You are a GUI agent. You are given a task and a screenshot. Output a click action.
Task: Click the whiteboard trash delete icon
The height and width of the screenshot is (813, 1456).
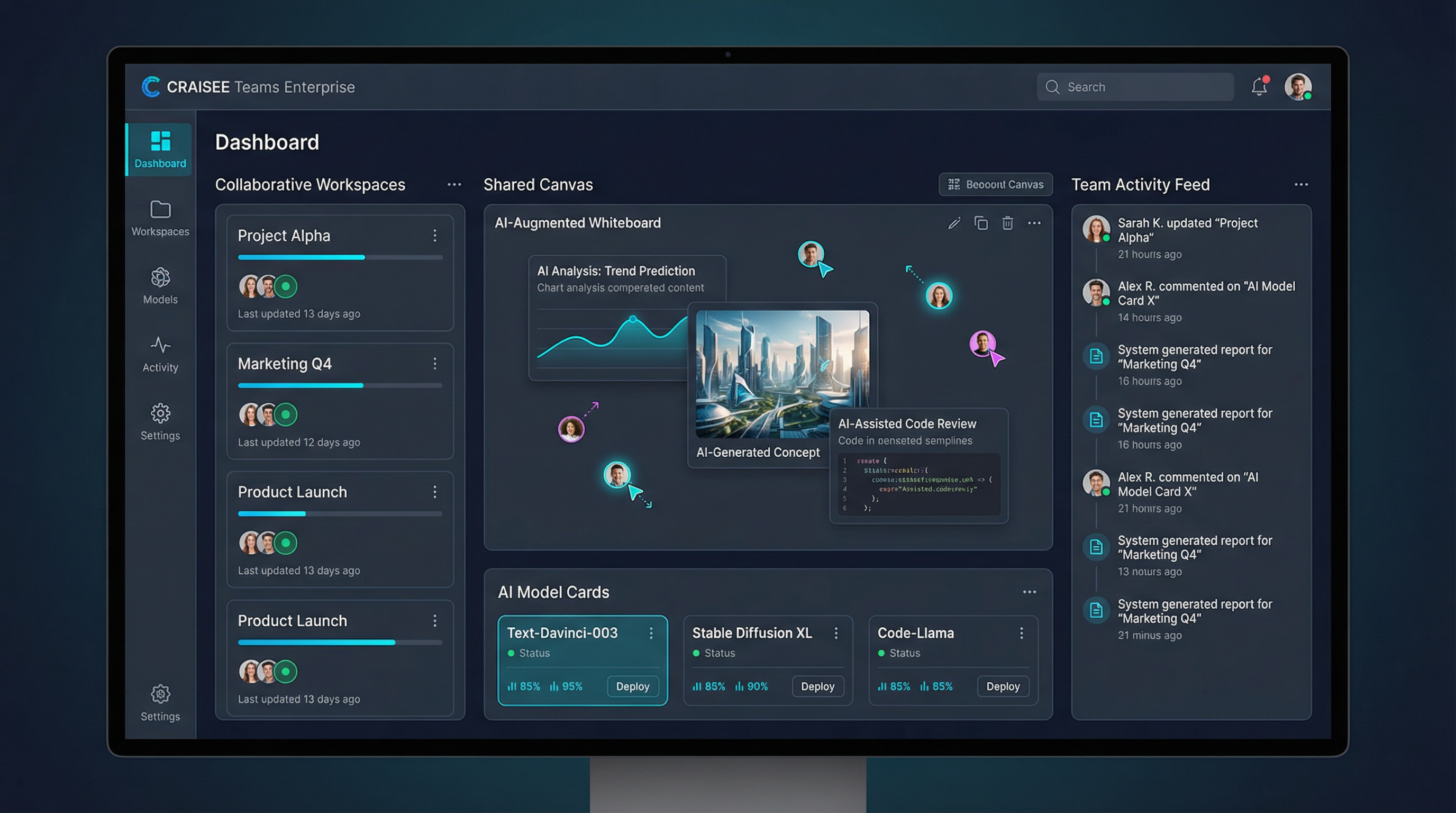pos(1007,223)
